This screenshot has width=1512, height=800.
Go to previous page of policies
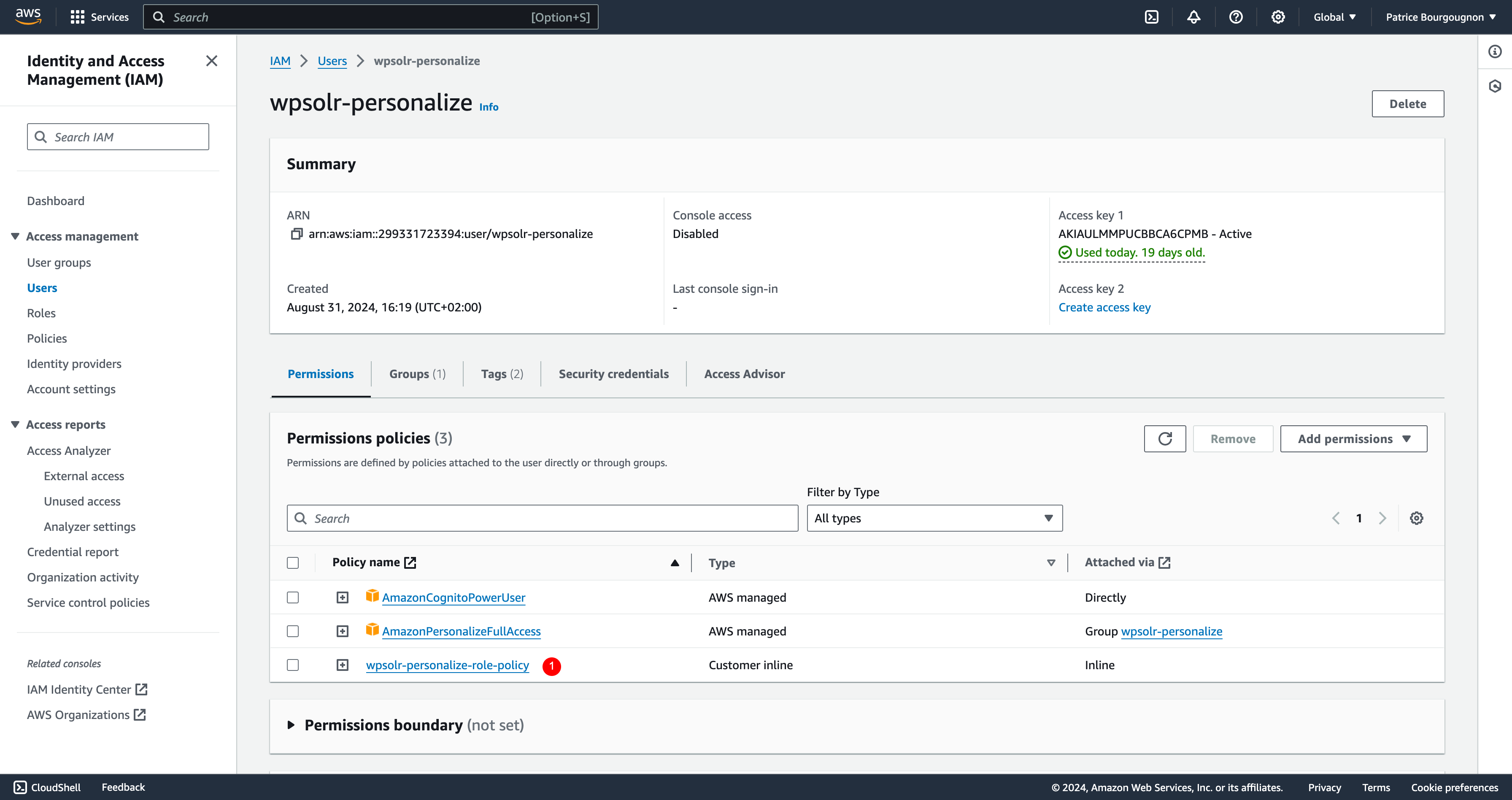coord(1336,518)
